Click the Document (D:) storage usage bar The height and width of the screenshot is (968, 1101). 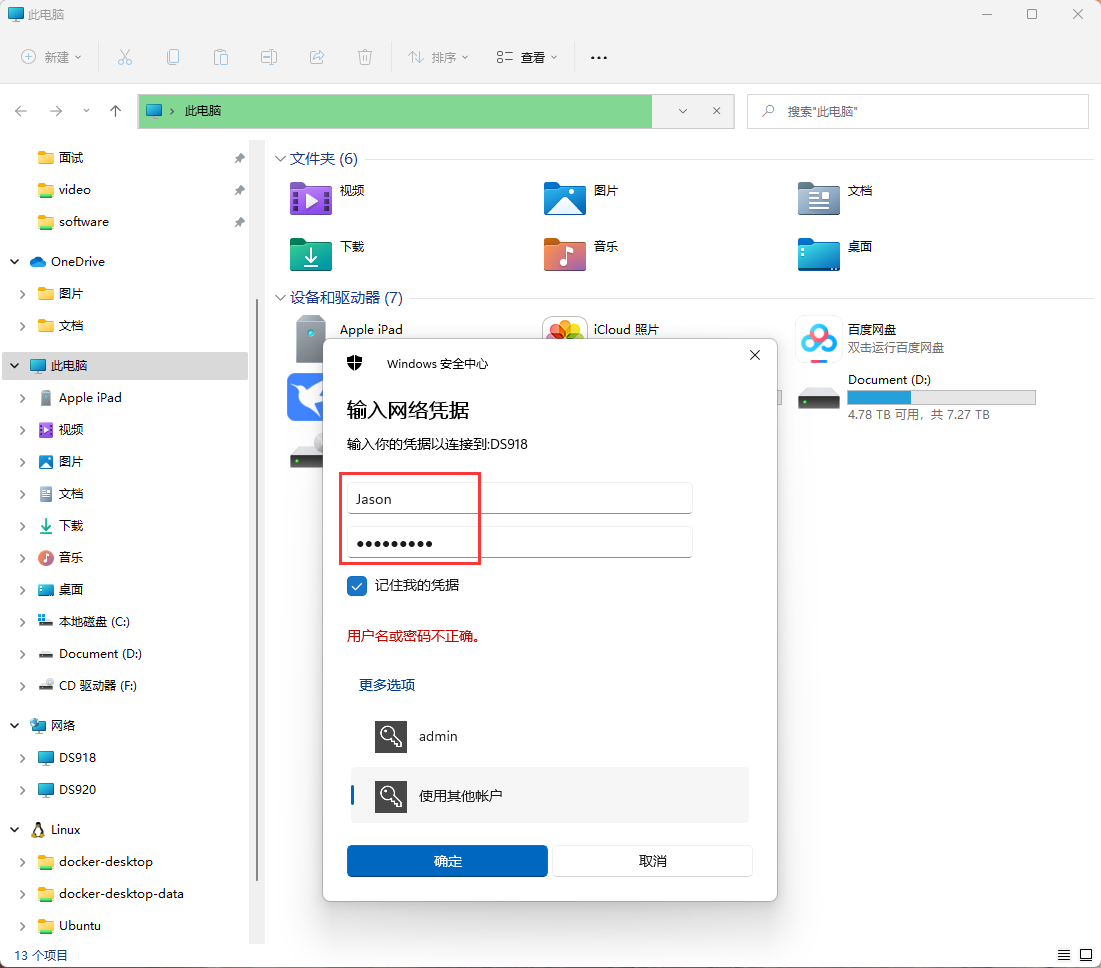tap(940, 398)
